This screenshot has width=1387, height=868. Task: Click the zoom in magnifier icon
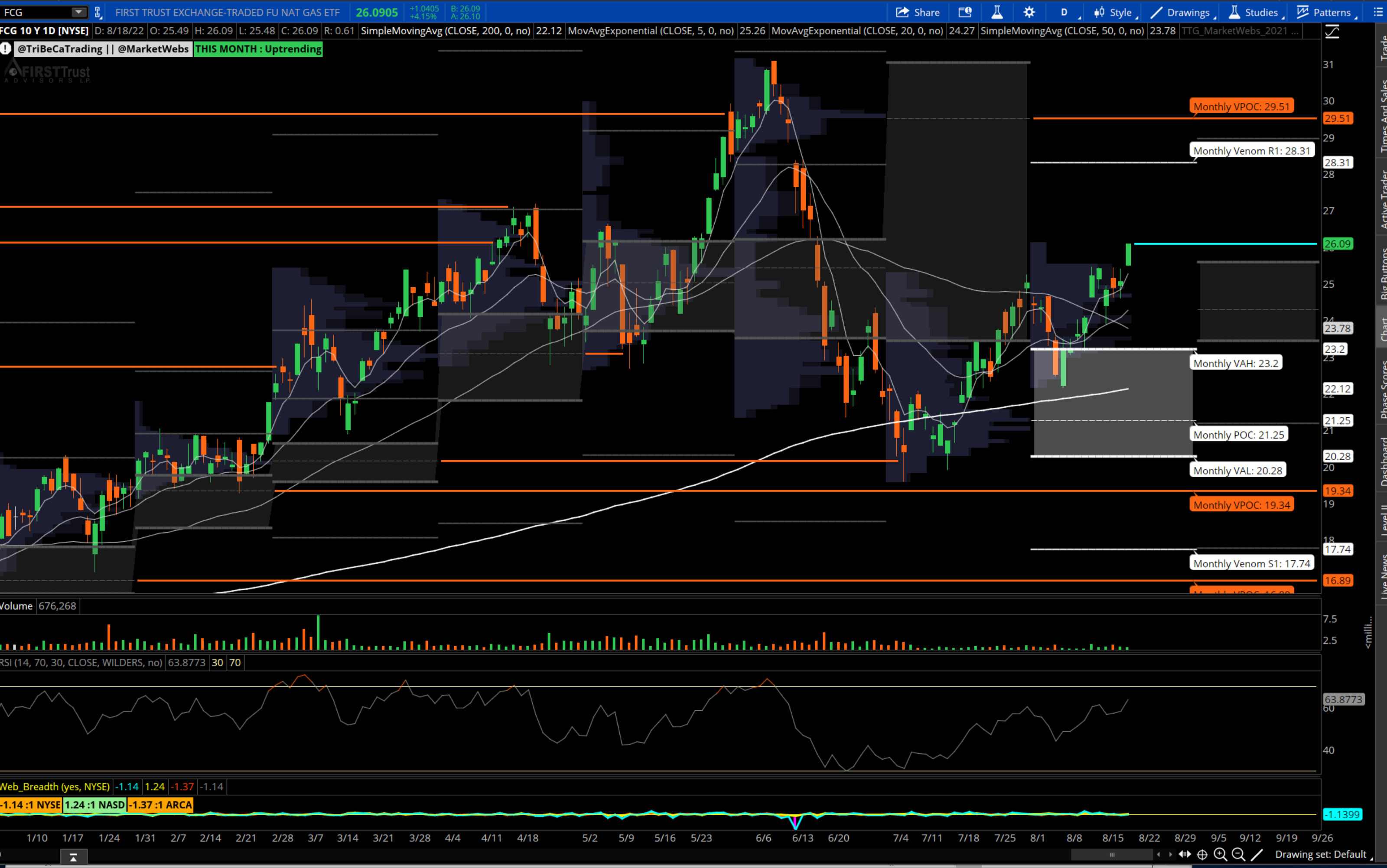1220,855
